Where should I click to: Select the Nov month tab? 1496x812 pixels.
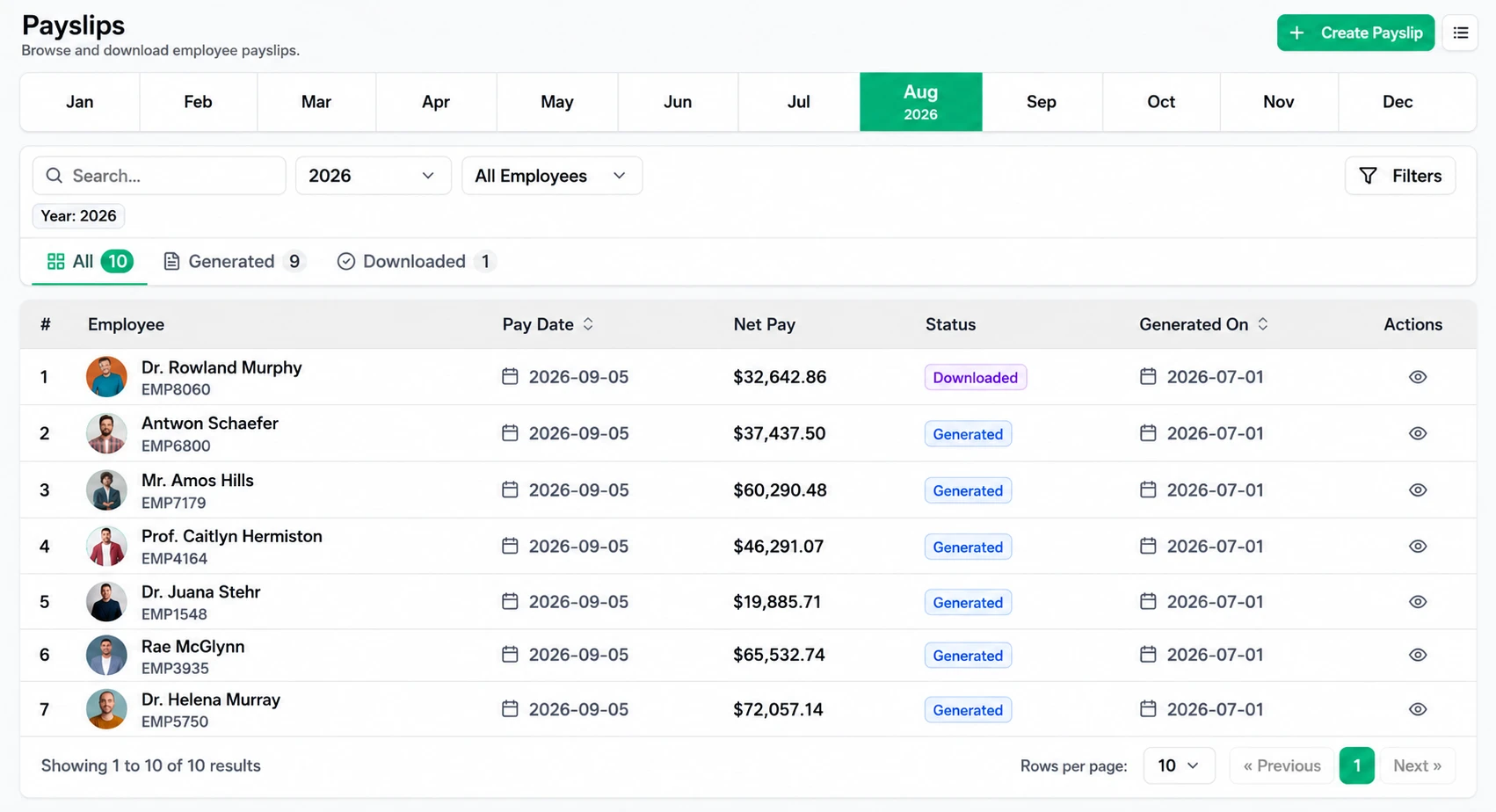point(1279,102)
